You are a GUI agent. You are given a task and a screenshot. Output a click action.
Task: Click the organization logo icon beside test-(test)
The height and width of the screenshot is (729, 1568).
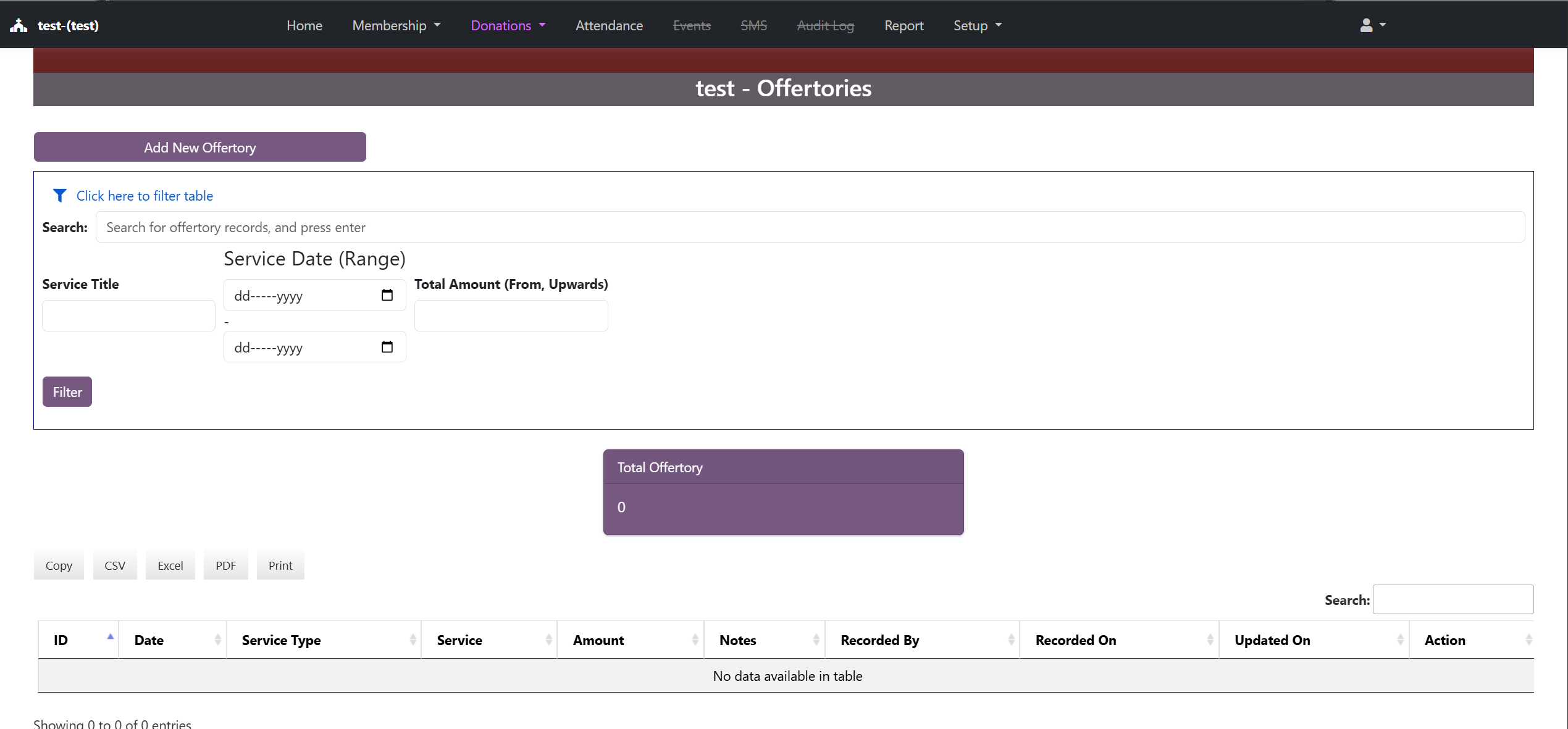point(19,25)
